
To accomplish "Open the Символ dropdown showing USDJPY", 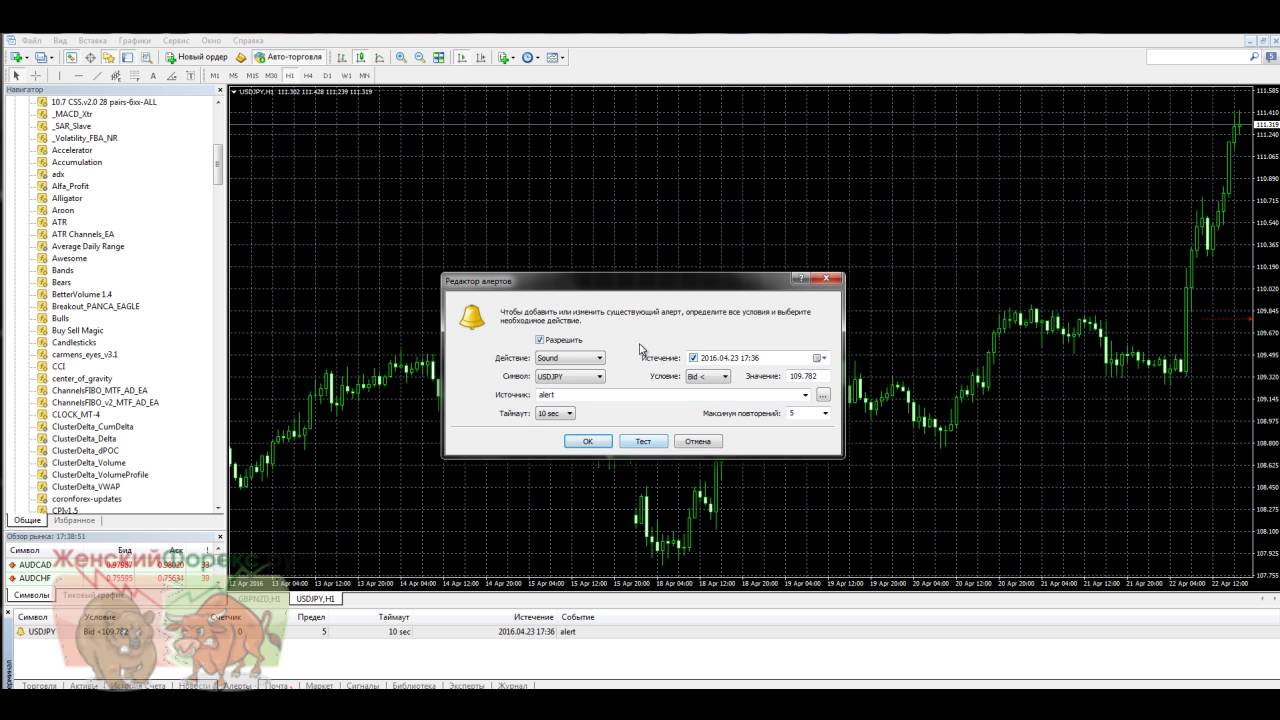I will coord(570,377).
